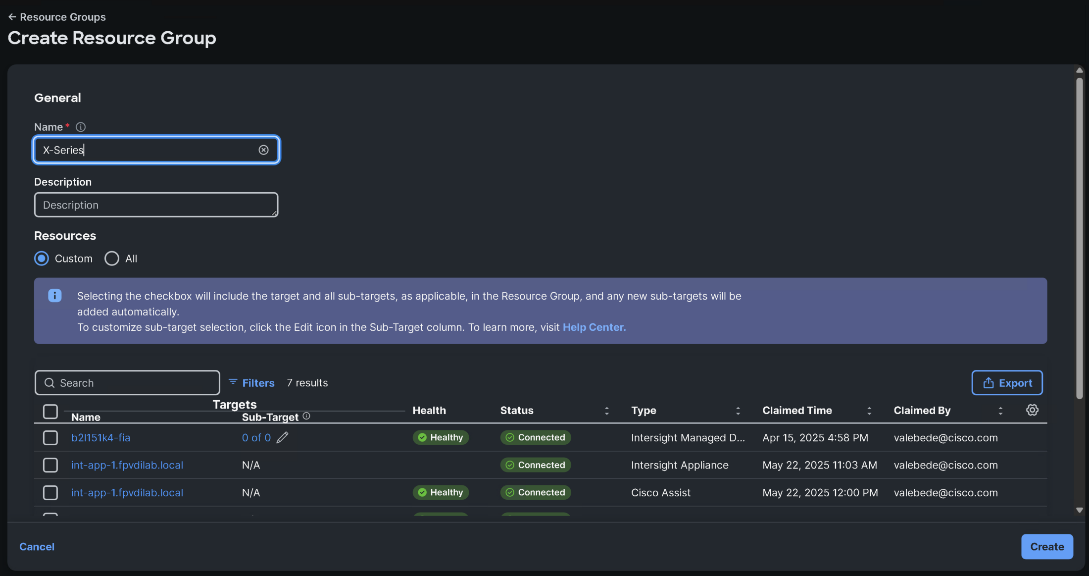Click Healthy badge in Cisco Assist row
The height and width of the screenshot is (576, 1089).
pos(441,493)
